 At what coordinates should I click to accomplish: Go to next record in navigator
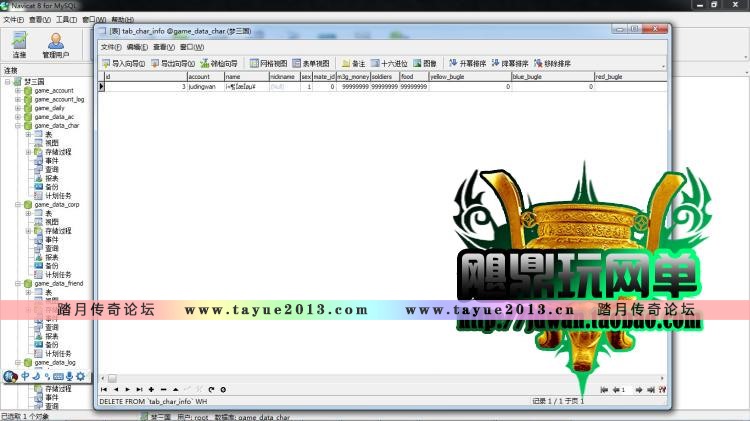128,389
